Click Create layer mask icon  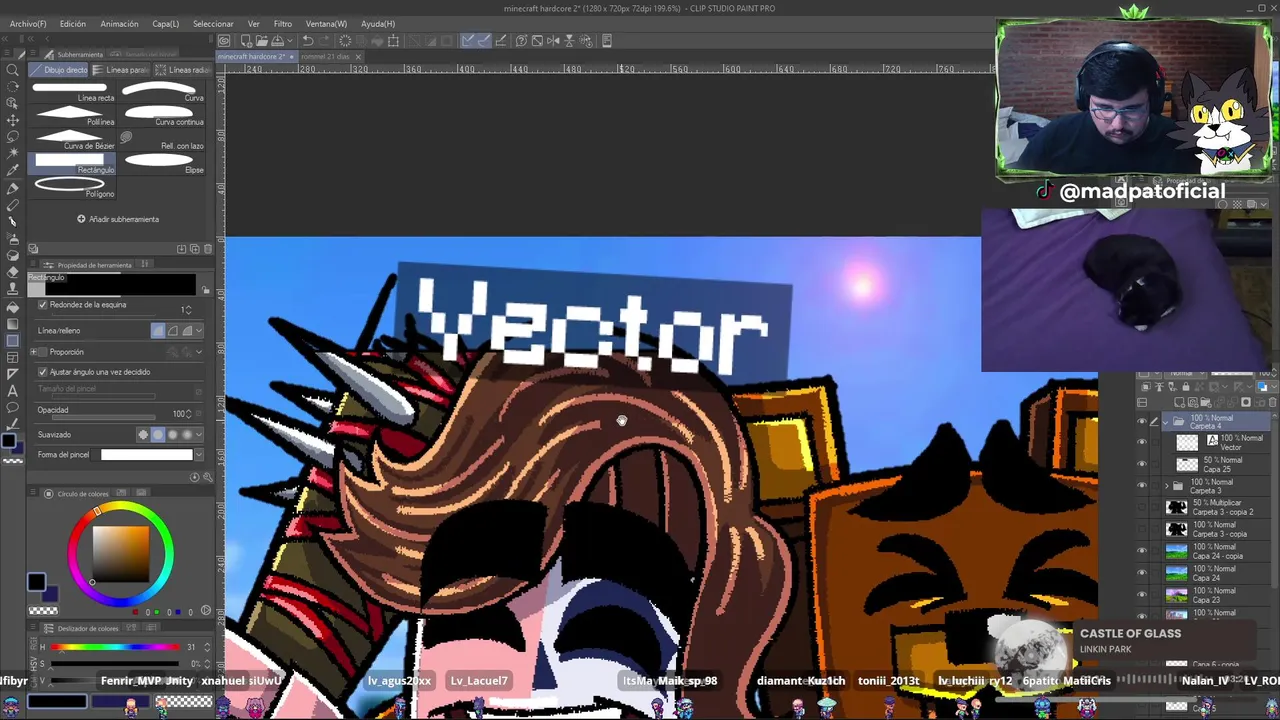click(1246, 402)
